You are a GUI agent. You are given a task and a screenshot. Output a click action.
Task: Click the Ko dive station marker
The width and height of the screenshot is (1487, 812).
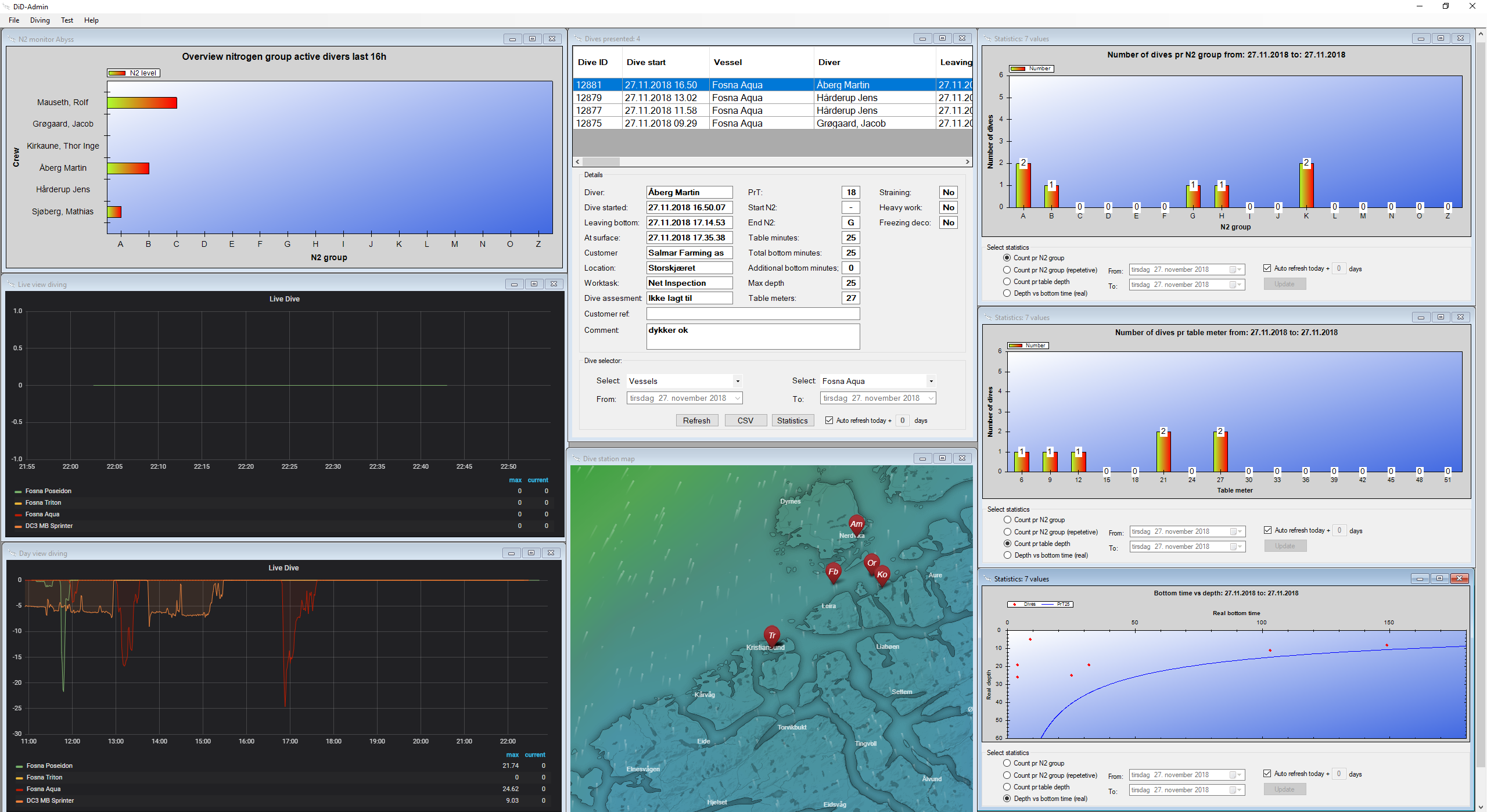(x=882, y=574)
